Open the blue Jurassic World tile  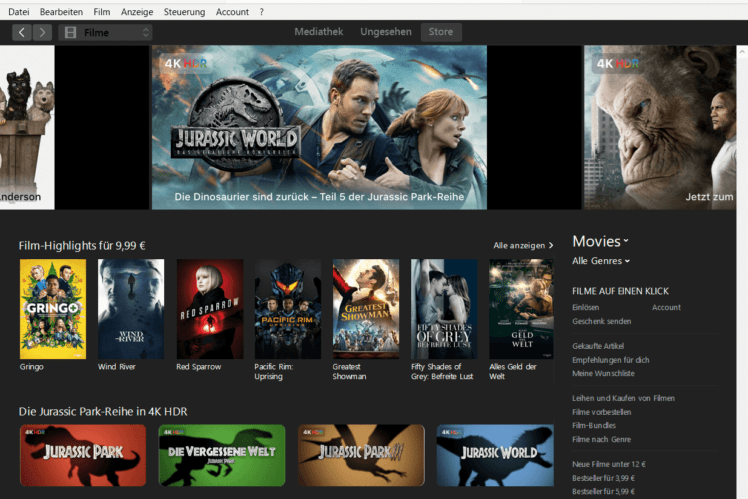(x=495, y=456)
